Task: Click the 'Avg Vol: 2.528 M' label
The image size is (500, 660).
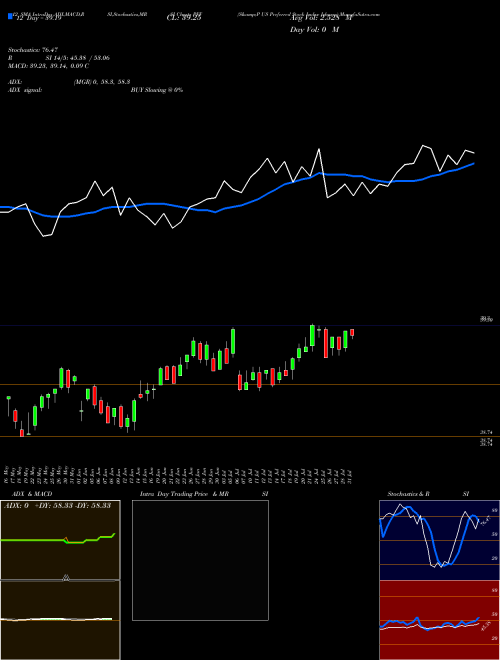Action: (x=321, y=18)
